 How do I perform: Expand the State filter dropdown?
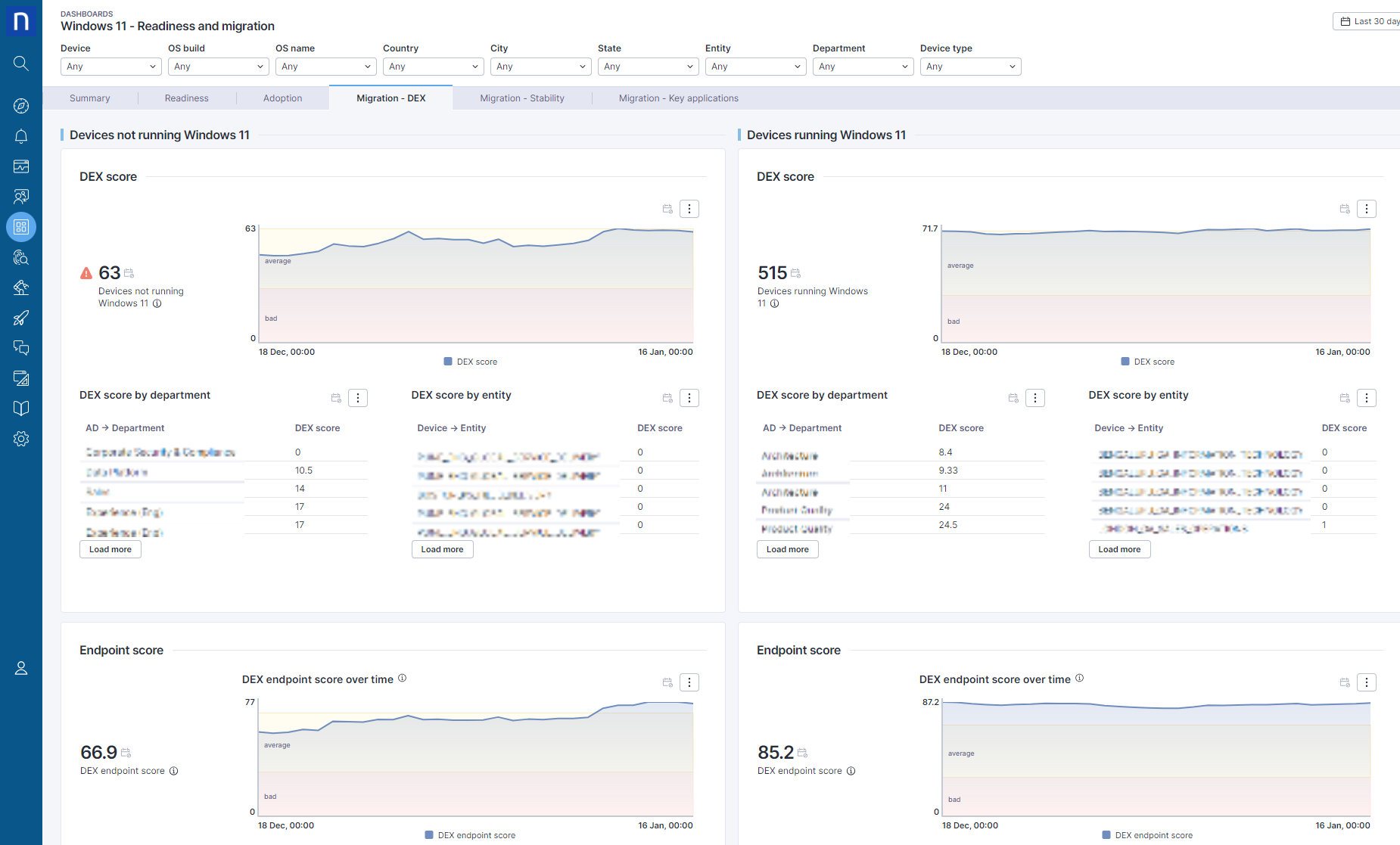[x=649, y=67]
